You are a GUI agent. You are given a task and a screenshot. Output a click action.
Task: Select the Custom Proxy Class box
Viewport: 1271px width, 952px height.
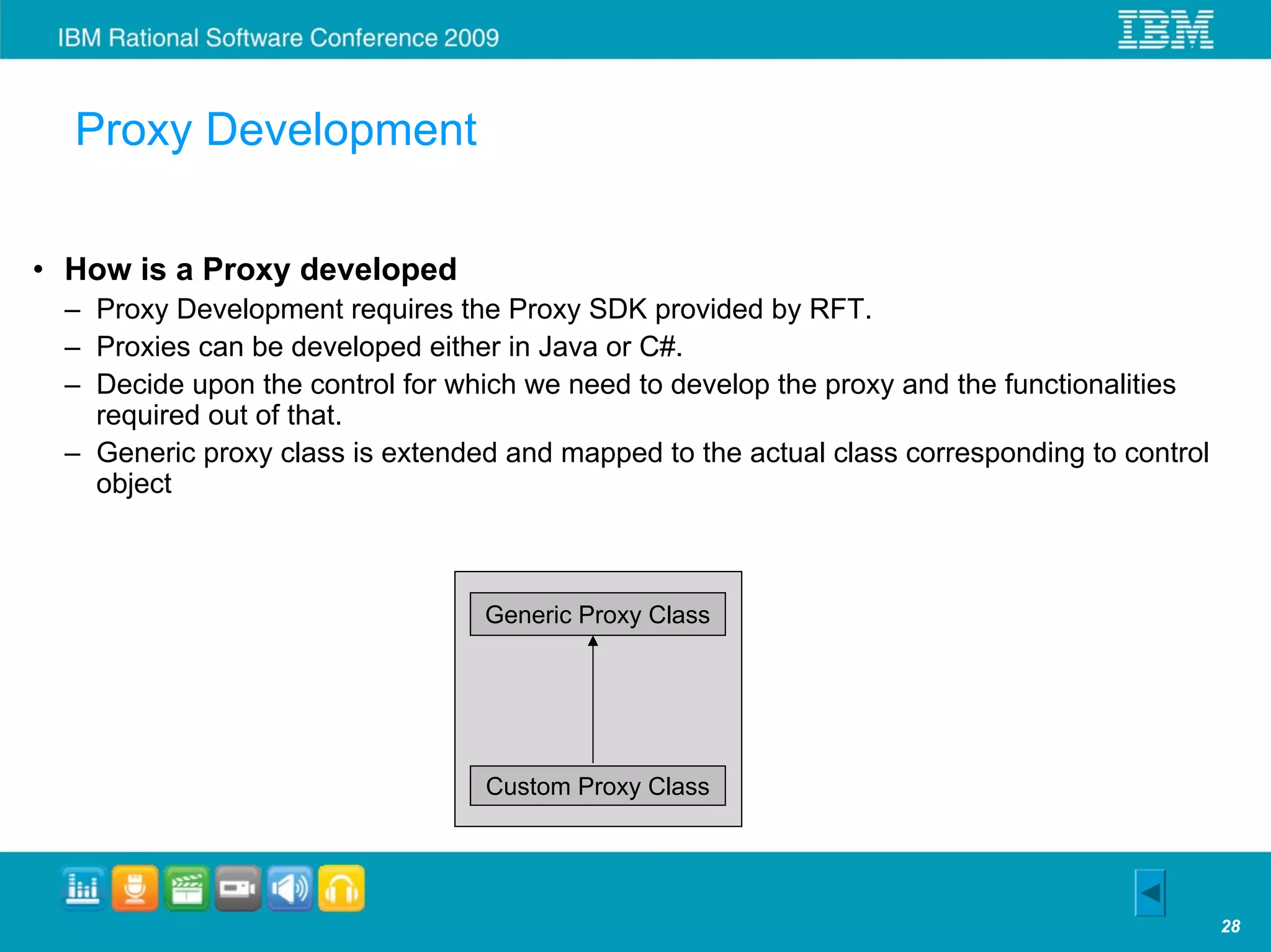[598, 786]
